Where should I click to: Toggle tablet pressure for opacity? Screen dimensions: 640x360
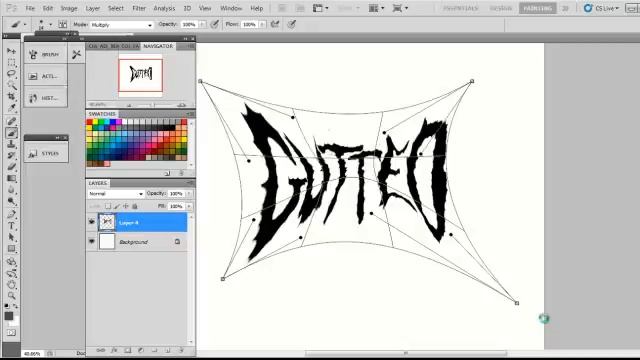(214, 24)
